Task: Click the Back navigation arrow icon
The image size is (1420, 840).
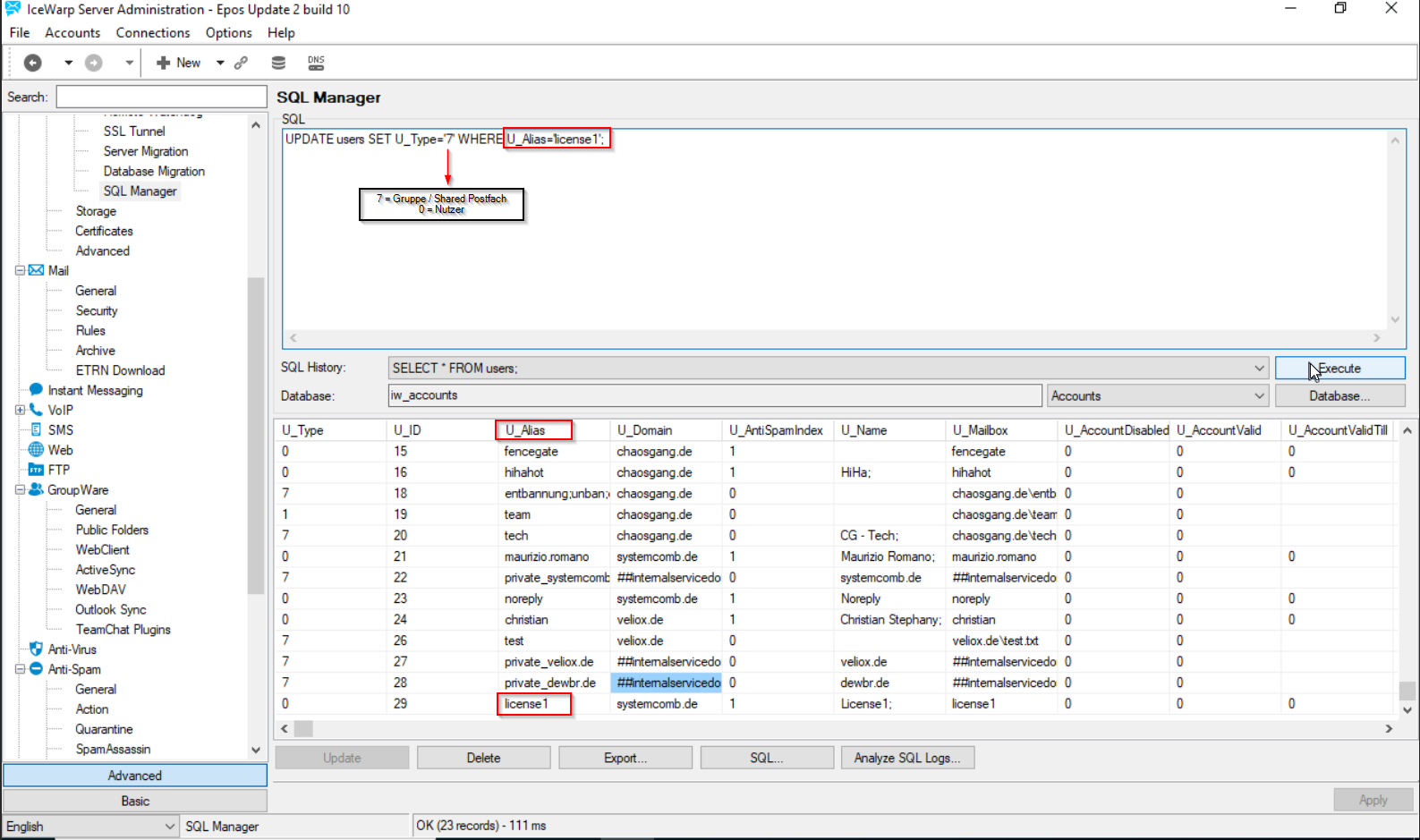Action: click(x=33, y=63)
